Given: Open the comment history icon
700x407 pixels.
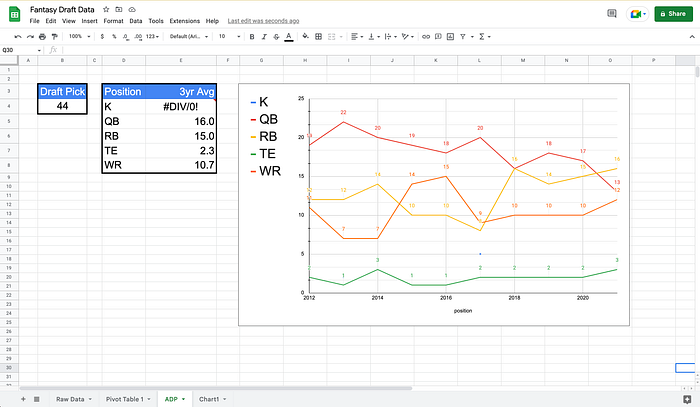Looking at the screenshot, I should point(612,14).
